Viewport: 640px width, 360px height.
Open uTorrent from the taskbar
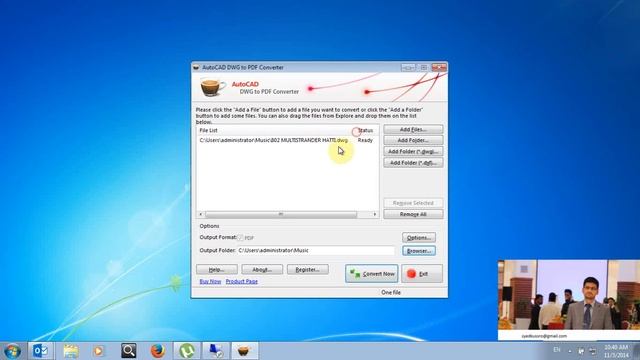(187, 351)
